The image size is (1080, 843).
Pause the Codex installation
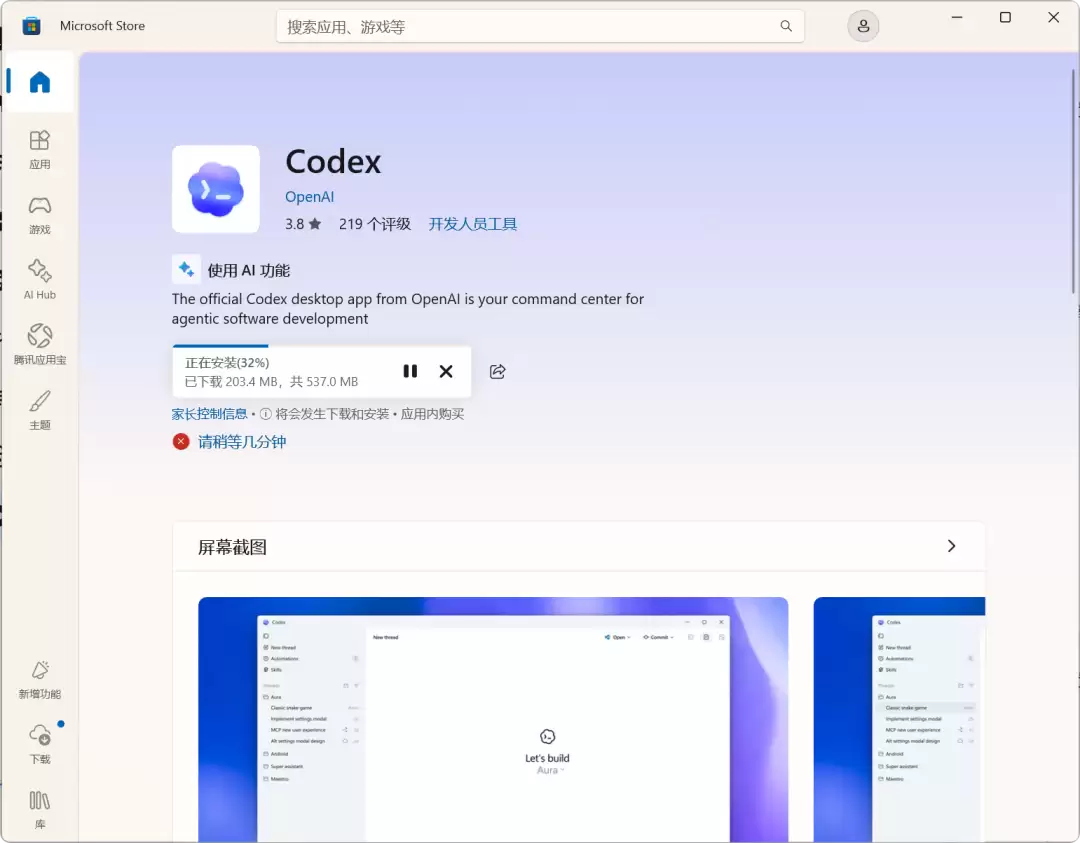tap(410, 371)
